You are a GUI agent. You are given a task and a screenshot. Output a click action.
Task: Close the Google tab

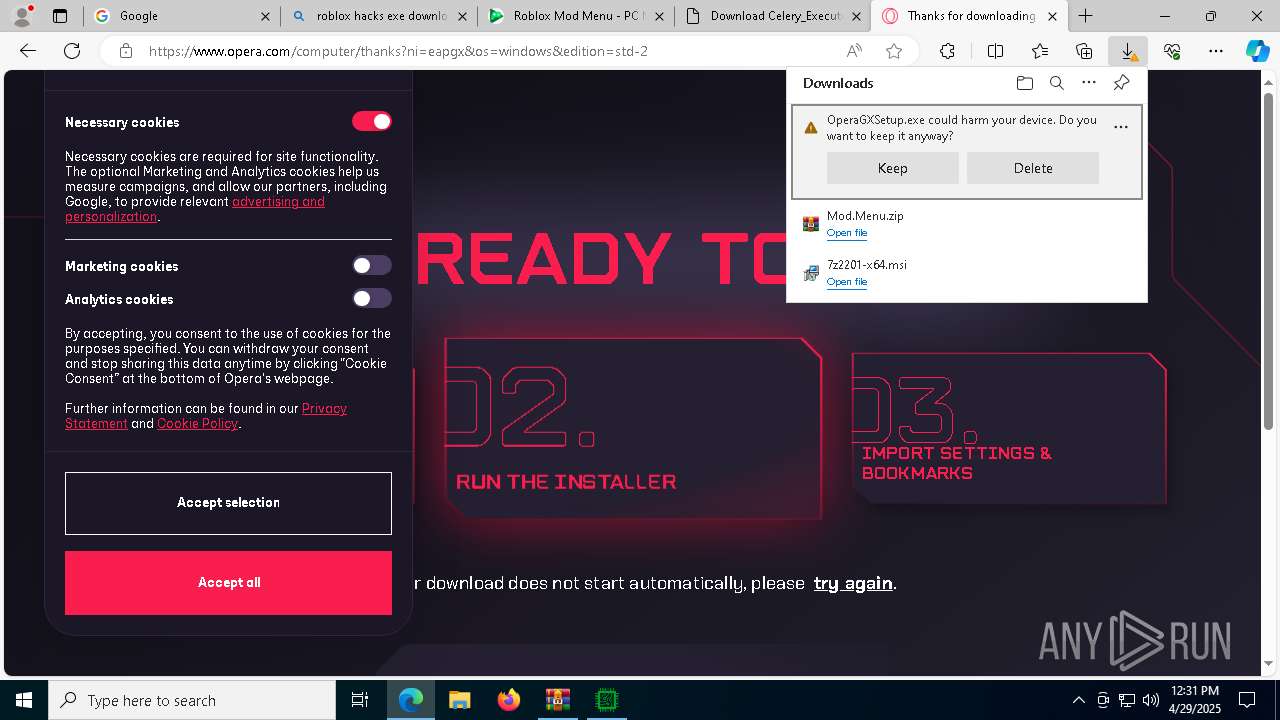(265, 16)
